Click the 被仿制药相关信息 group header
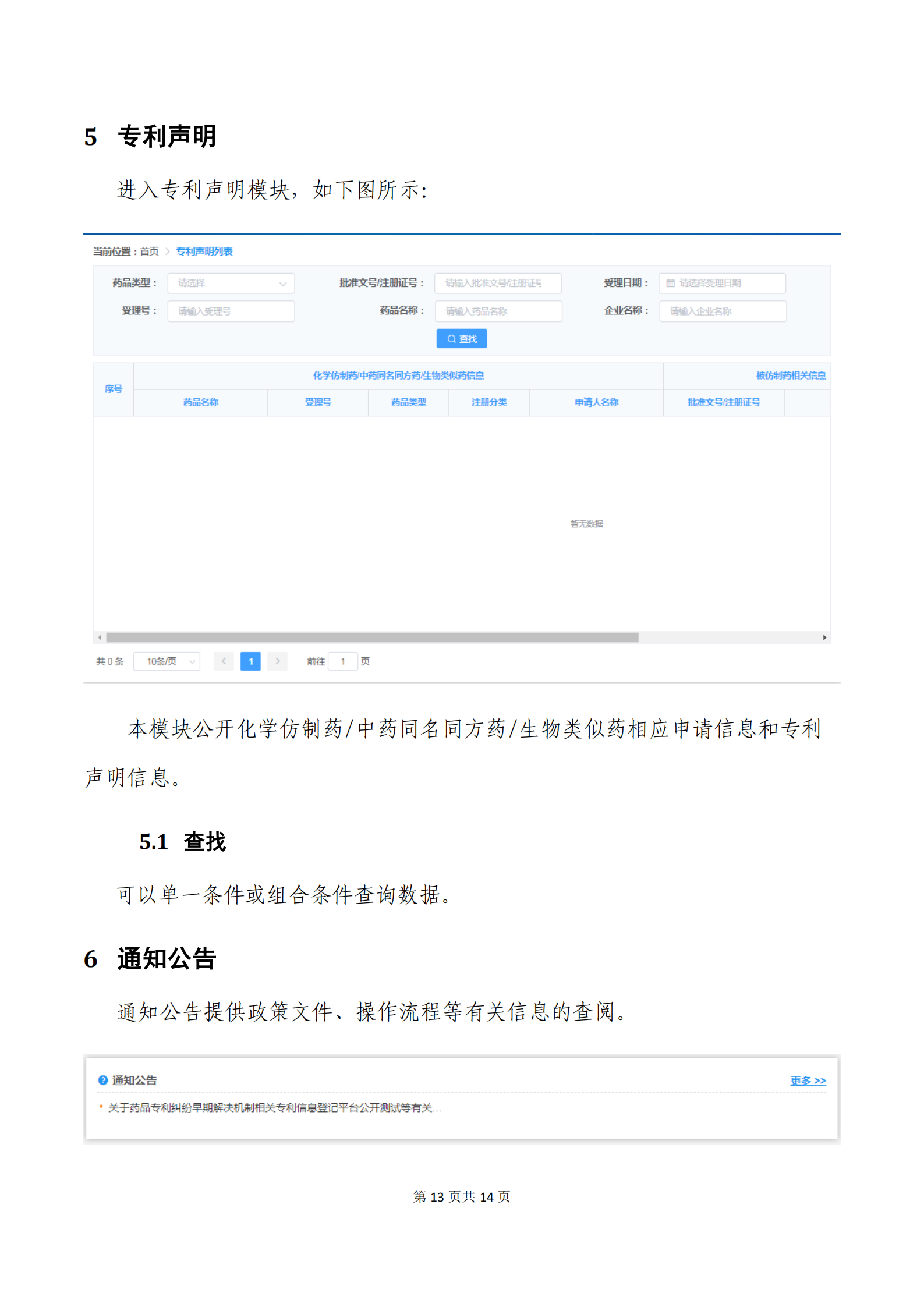Image resolution: width=924 pixels, height=1307 pixels. (x=791, y=376)
